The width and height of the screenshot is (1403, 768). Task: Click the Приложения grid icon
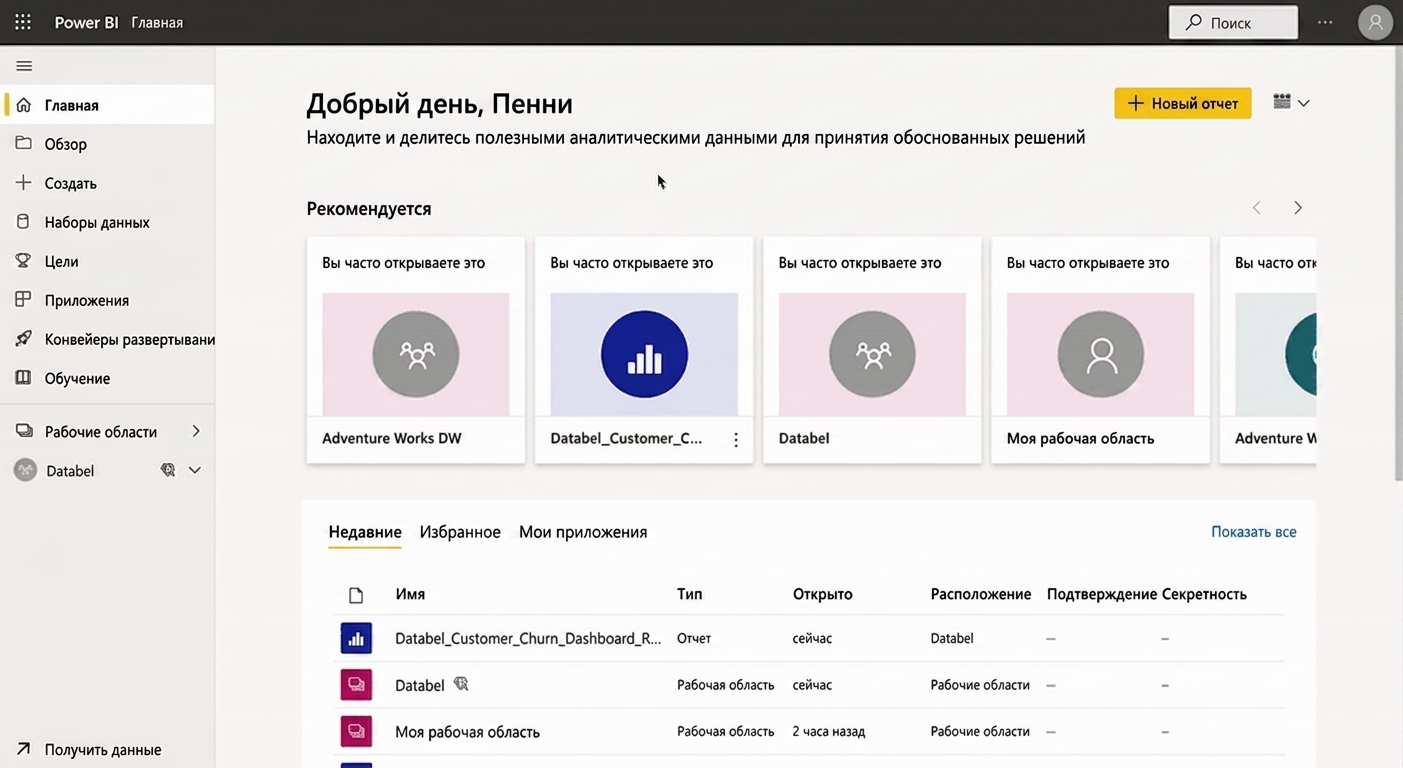pyautogui.click(x=24, y=300)
